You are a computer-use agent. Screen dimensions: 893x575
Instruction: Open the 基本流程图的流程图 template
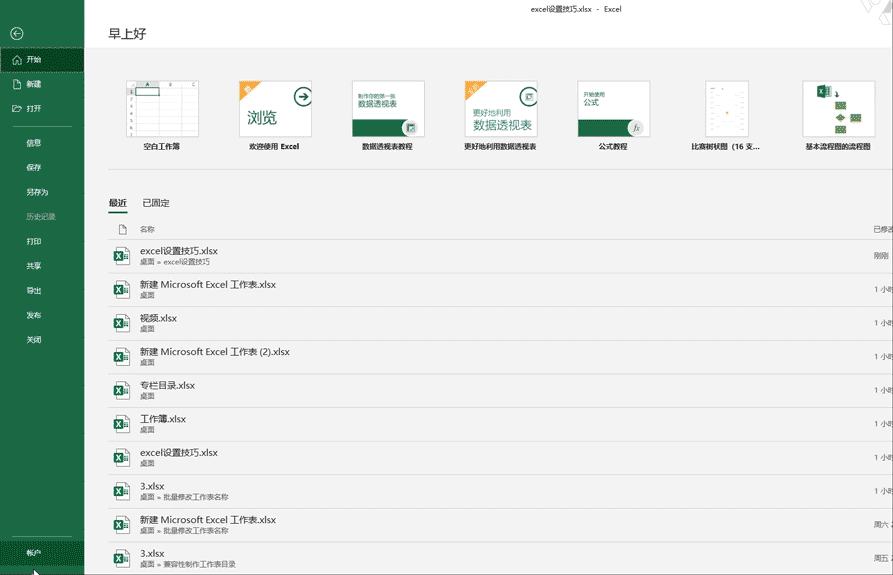(x=838, y=109)
